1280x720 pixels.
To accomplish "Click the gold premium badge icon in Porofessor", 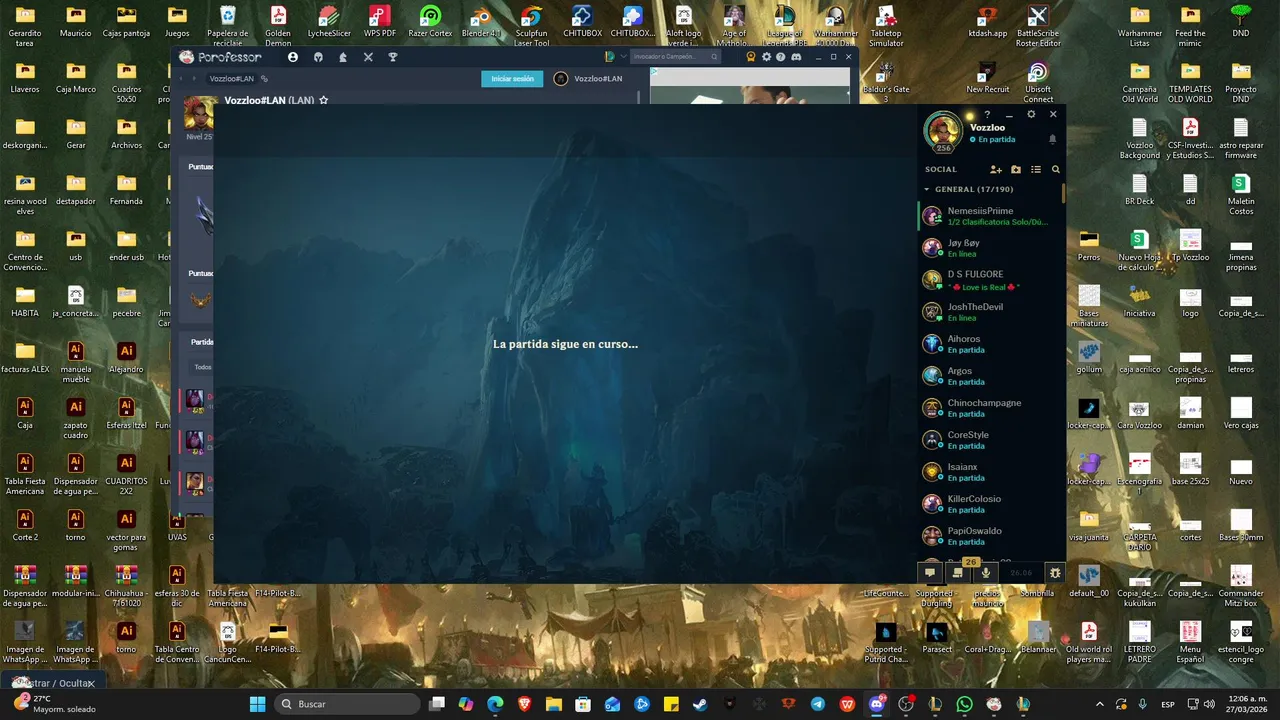I will point(751,57).
